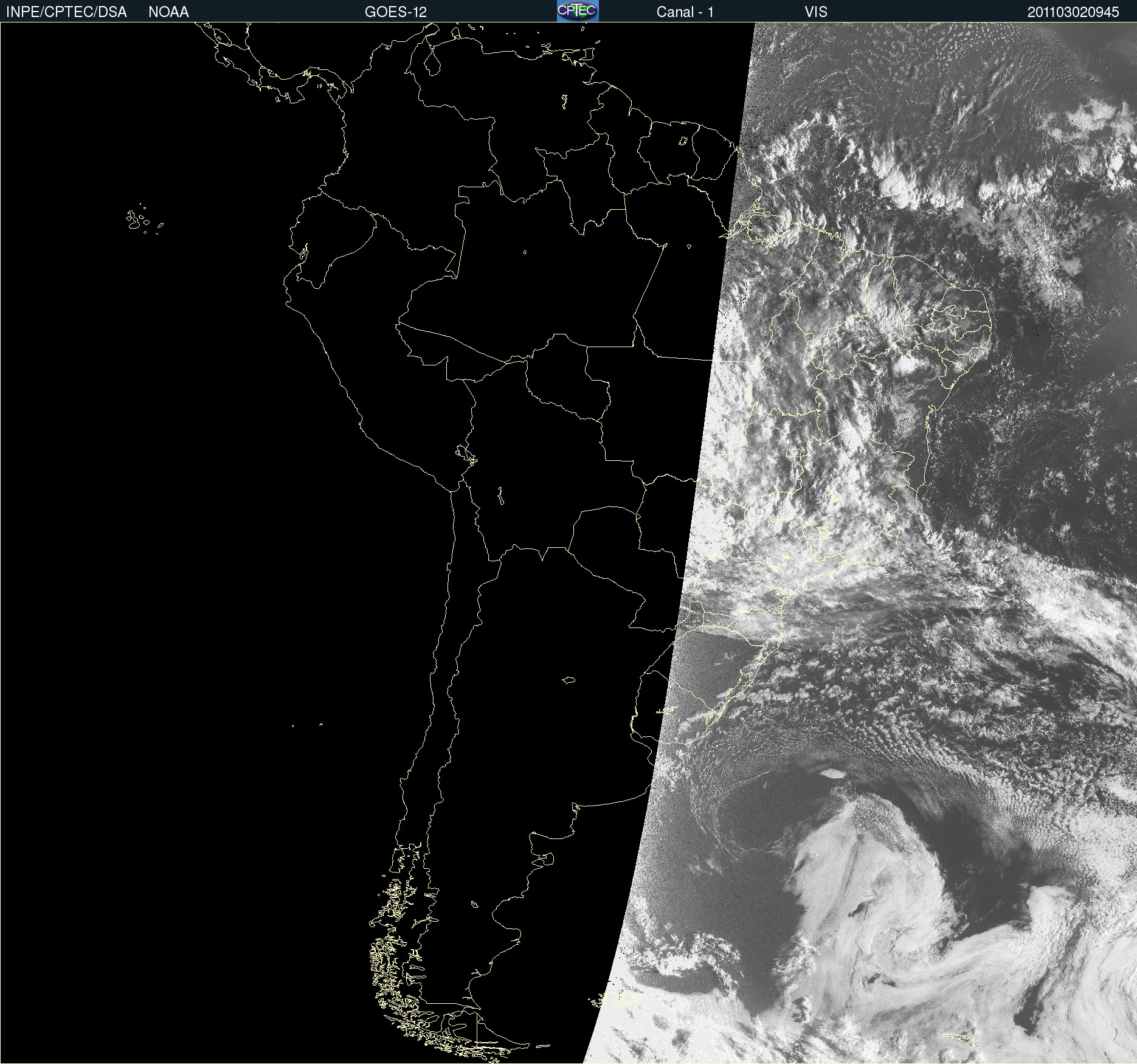Click the VIS channel label
The width and height of the screenshot is (1137, 1064).
(816, 12)
